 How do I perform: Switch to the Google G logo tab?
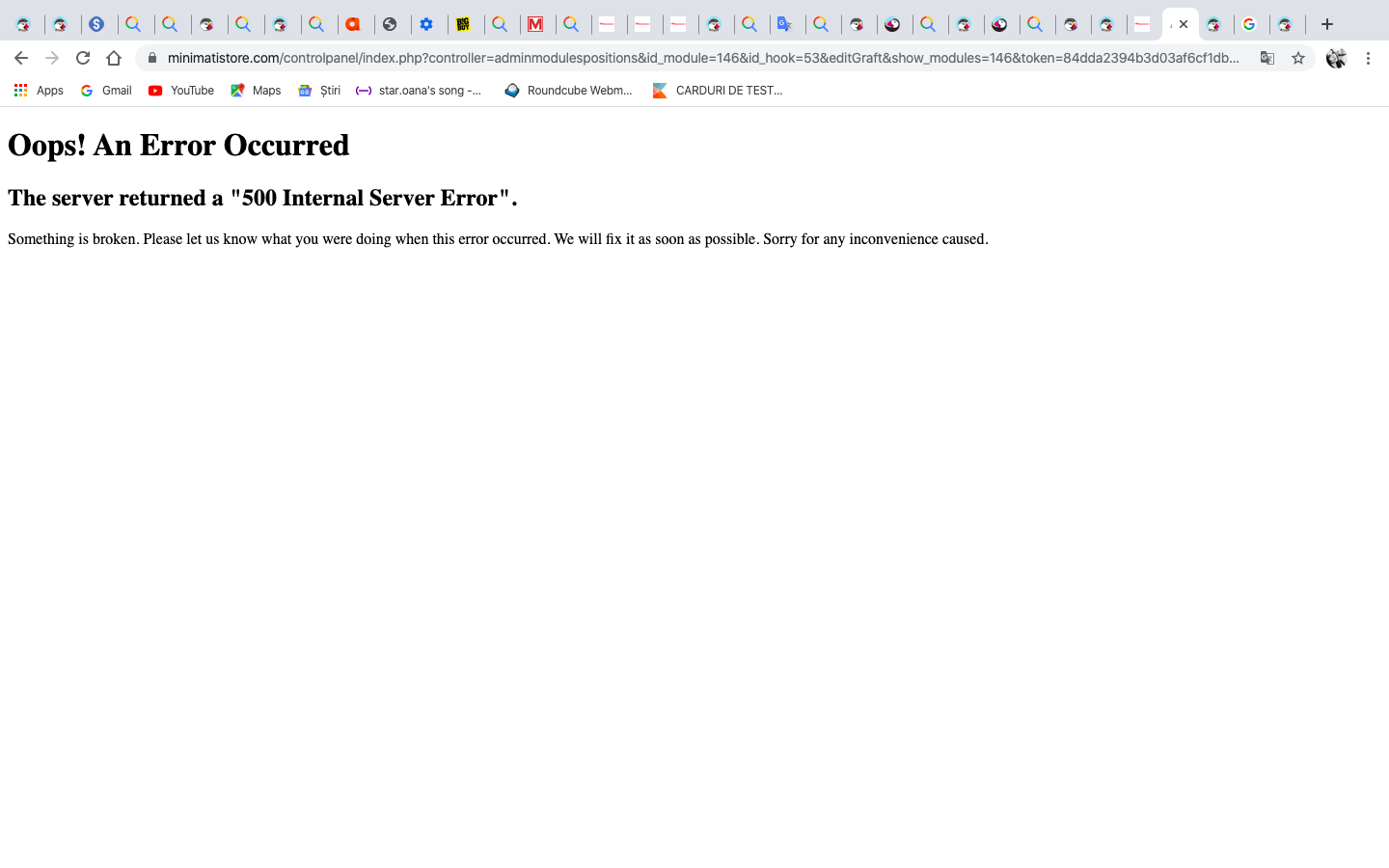click(x=1249, y=24)
